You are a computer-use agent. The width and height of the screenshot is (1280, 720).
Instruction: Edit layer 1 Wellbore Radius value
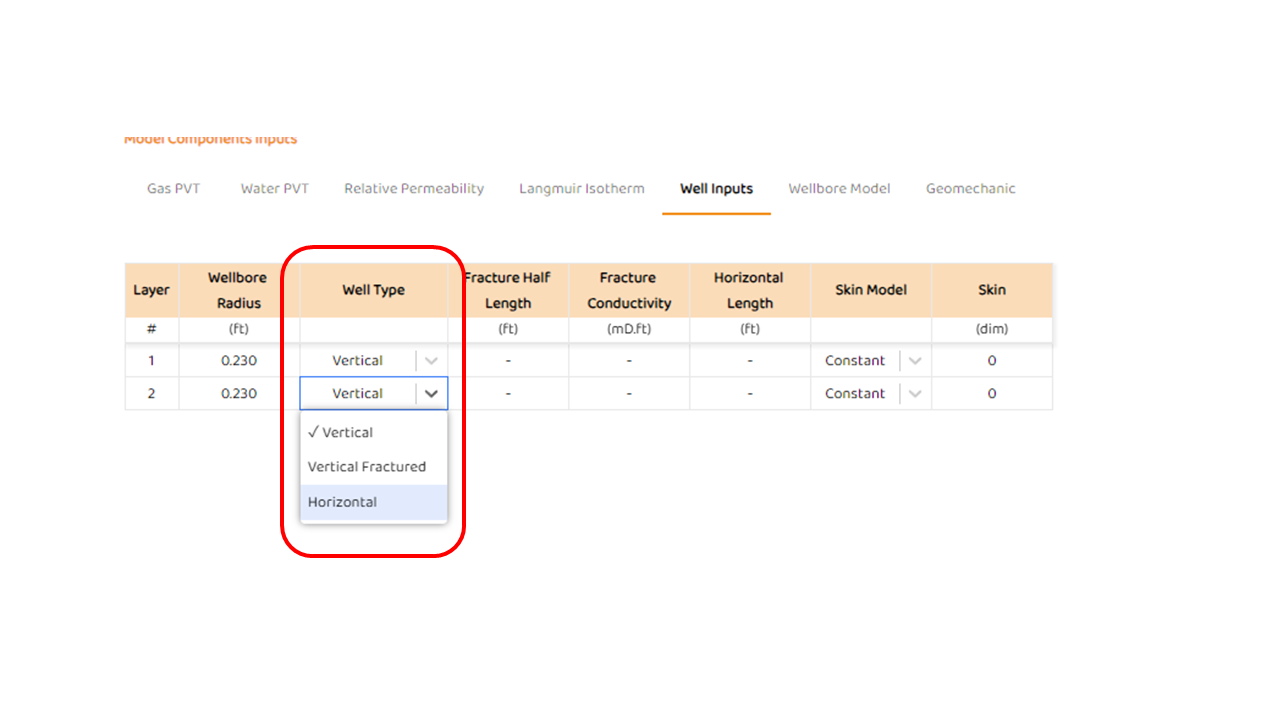(238, 361)
